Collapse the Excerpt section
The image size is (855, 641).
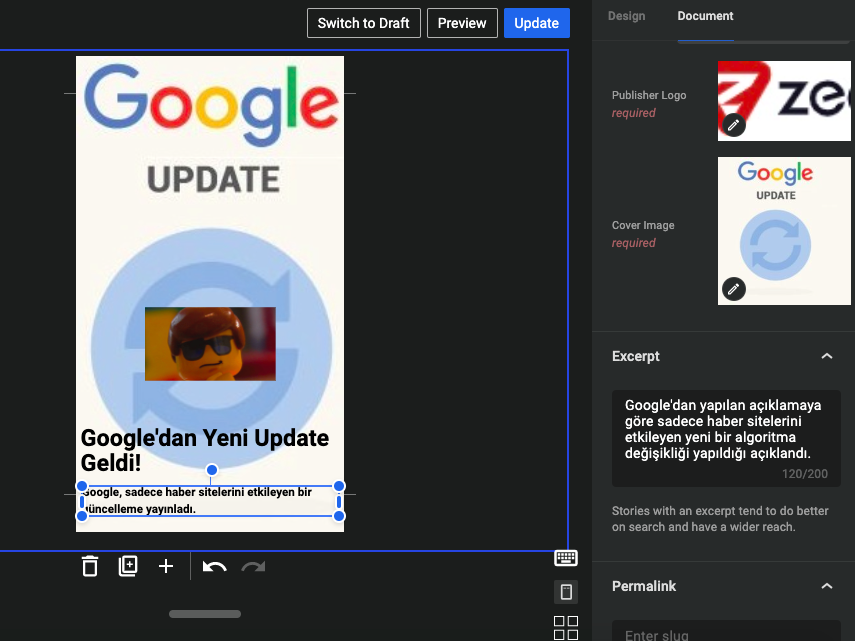click(x=827, y=356)
